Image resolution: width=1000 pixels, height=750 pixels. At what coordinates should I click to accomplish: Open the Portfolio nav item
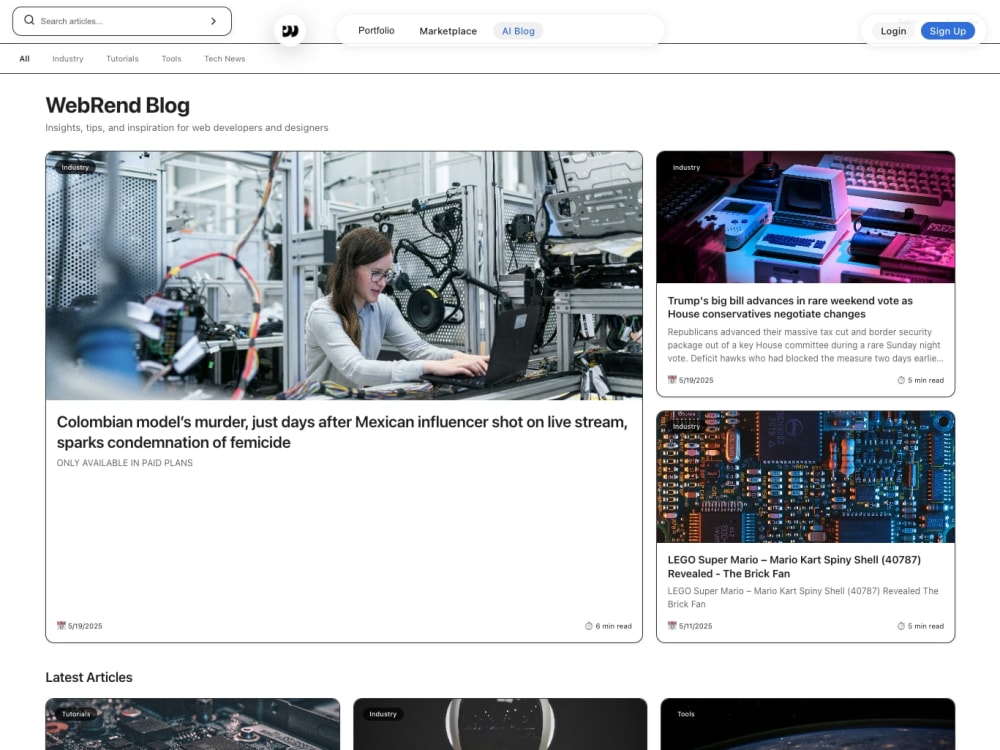point(376,31)
